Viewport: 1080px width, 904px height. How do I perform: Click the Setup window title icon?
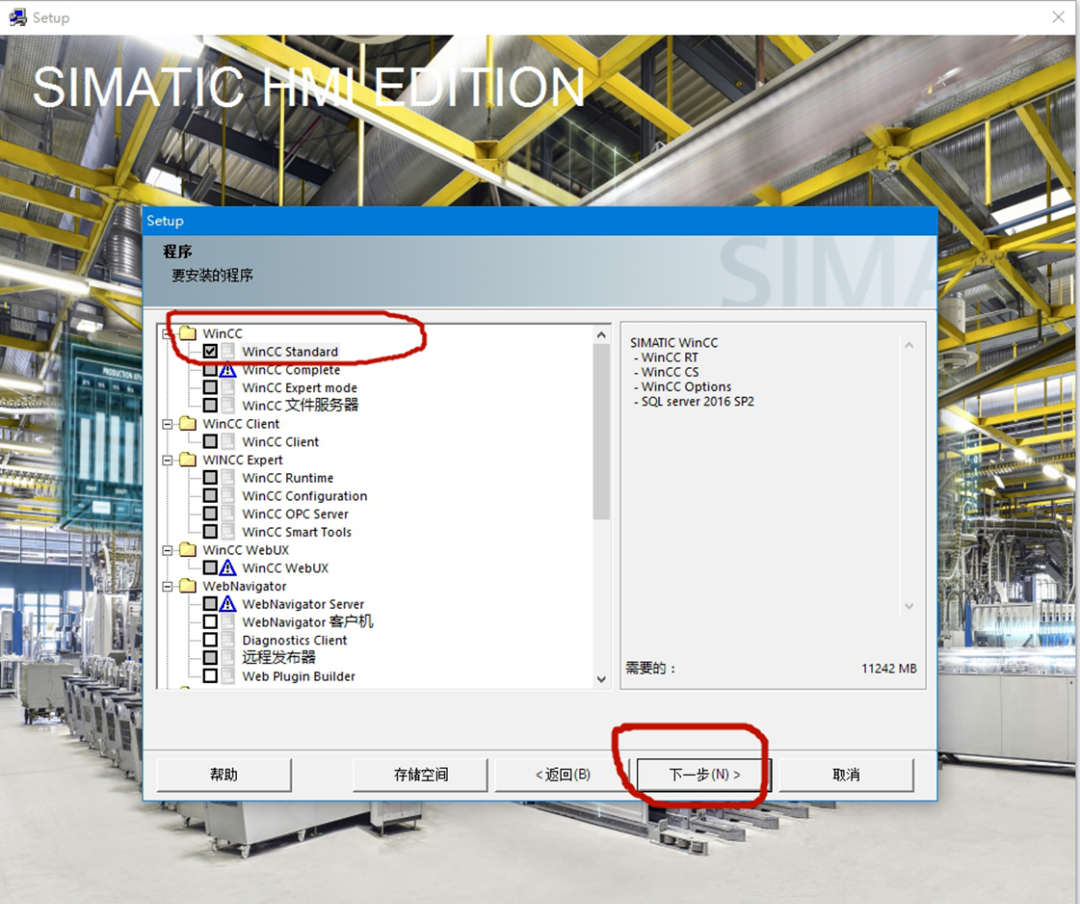click(x=17, y=17)
